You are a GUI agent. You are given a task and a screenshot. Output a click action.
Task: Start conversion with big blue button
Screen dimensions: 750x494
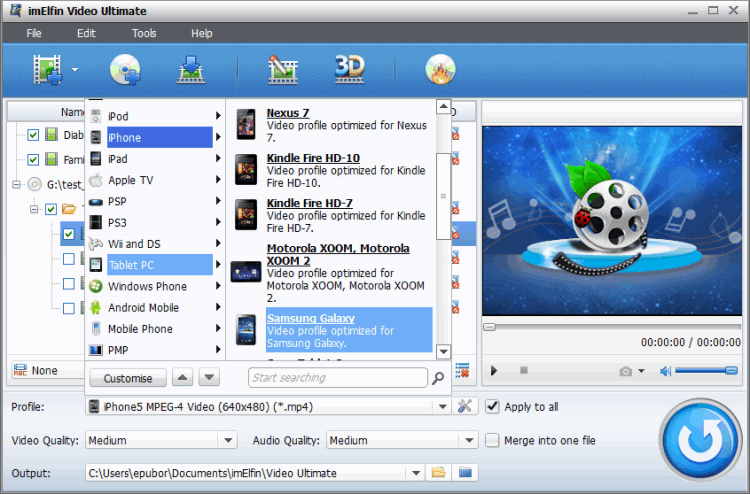[x=700, y=440]
